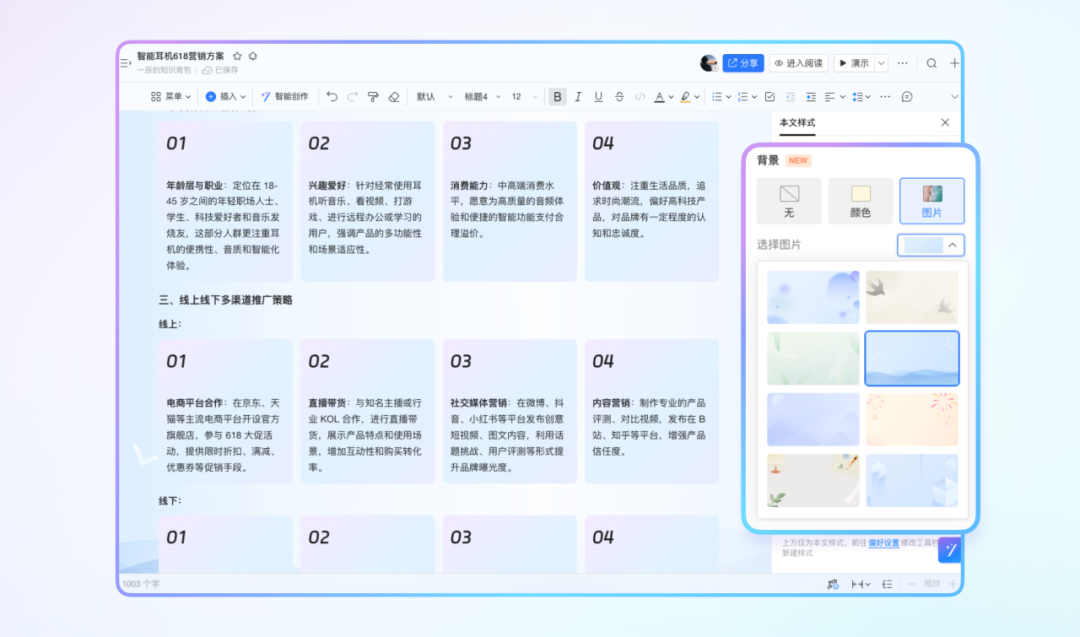The image size is (1080, 637).
Task: Click the floating AI wand button
Action: coord(949,548)
